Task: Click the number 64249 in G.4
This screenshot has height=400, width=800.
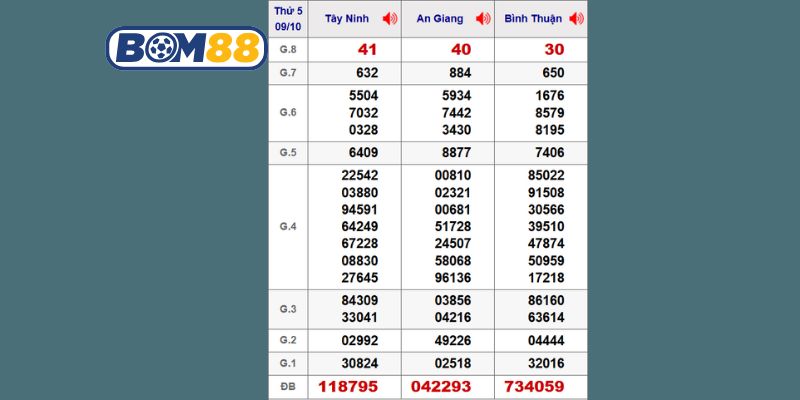Action: pyautogui.click(x=360, y=227)
